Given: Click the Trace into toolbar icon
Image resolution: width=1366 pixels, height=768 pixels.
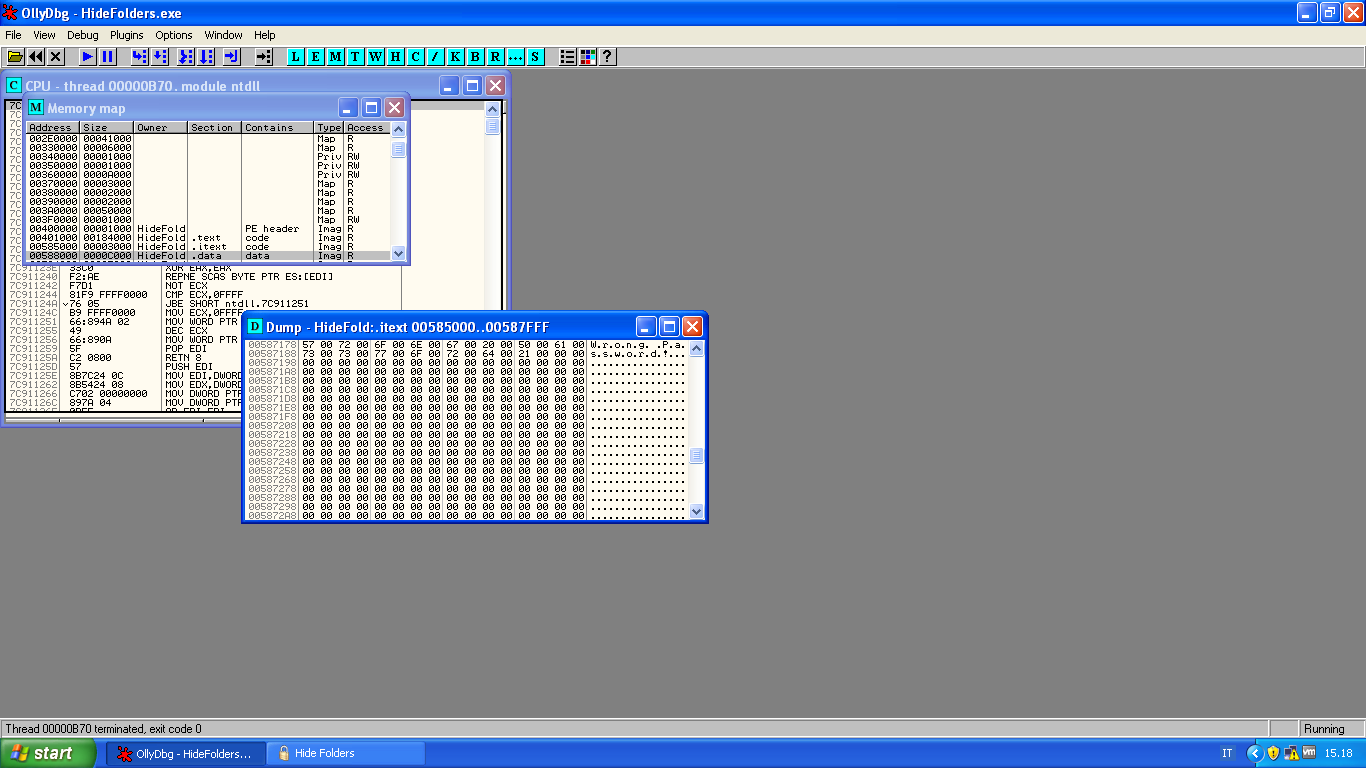Looking at the screenshot, I should point(188,57).
